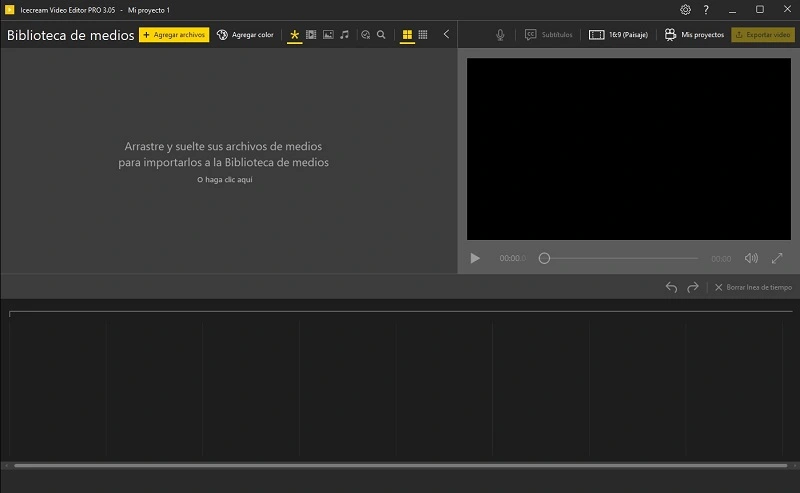Image resolution: width=800 pixels, height=493 pixels.
Task: Click the black video preview area
Action: point(629,149)
